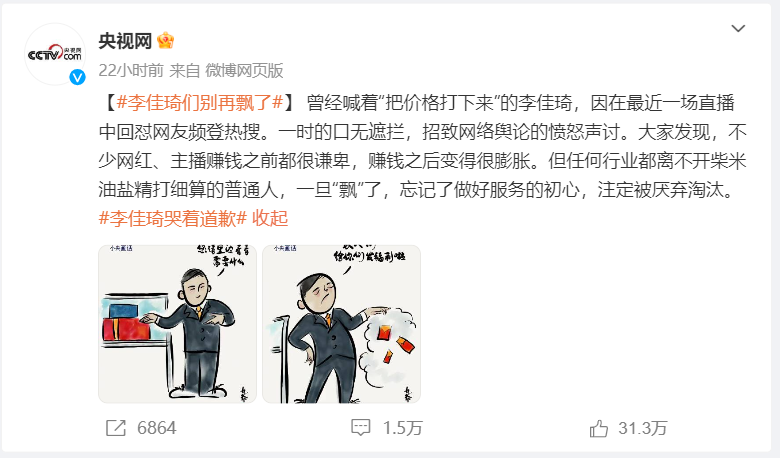Click the gold crown badge beside 央视网
Image resolution: width=780 pixels, height=458 pixels.
(x=166, y=41)
